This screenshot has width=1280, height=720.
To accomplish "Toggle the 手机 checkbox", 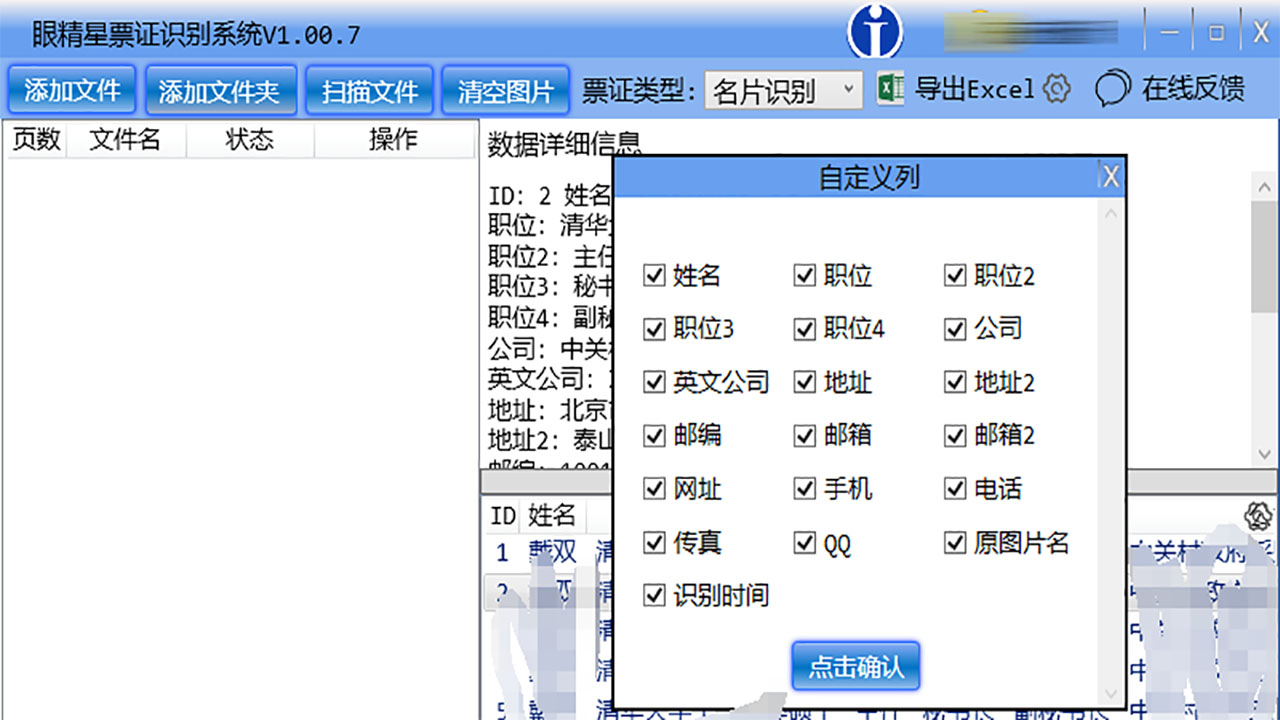I will tap(805, 489).
